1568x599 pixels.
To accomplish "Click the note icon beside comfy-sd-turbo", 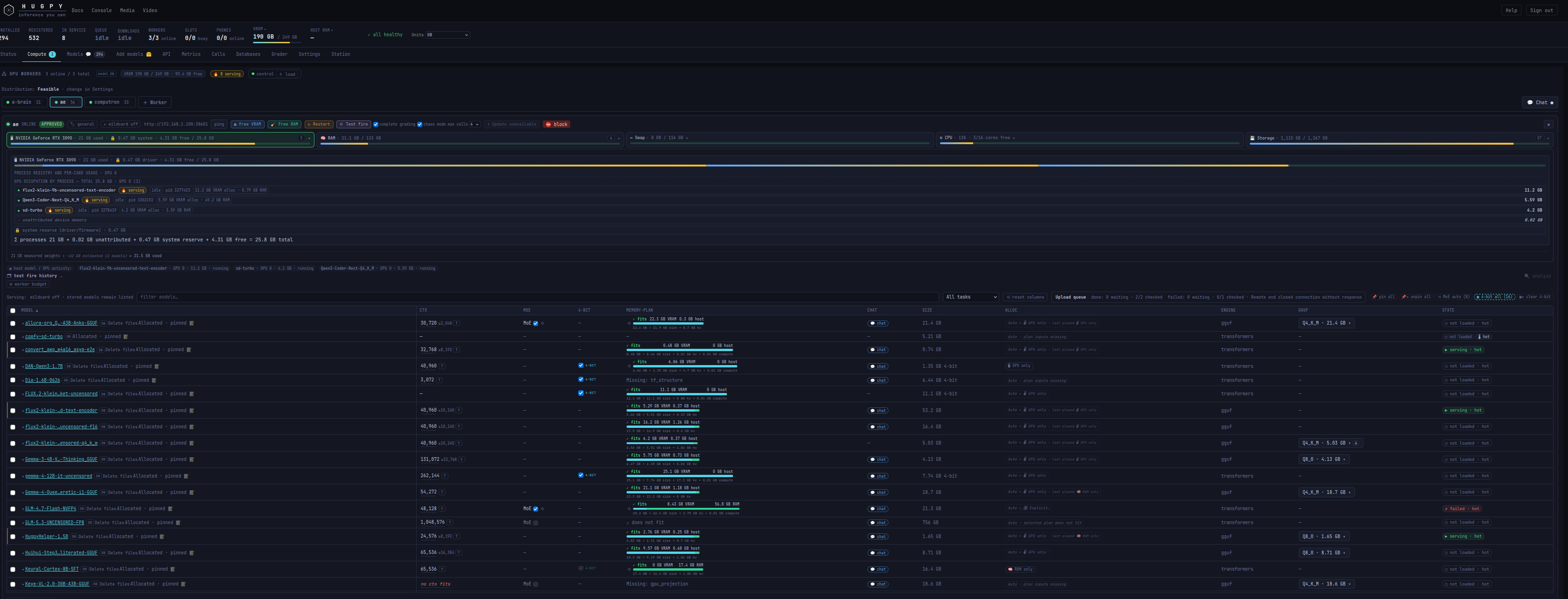I will [x=126, y=337].
